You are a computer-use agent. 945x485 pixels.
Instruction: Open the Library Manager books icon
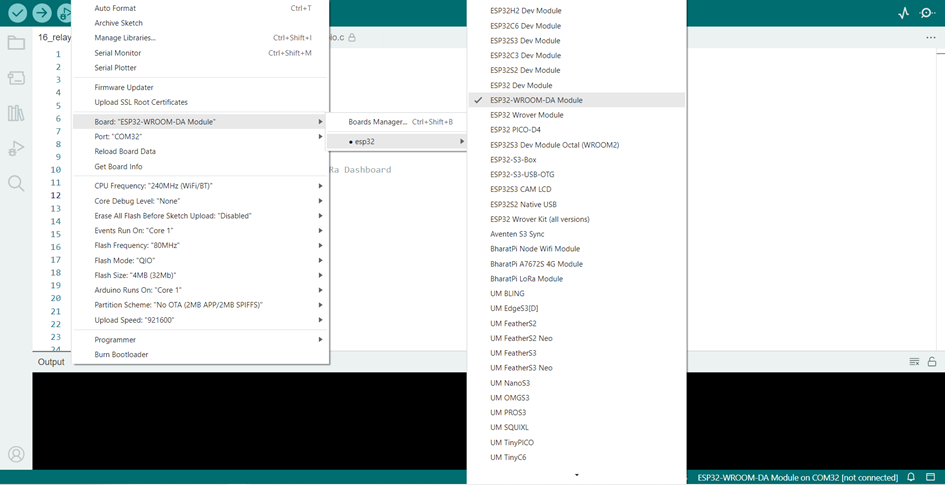[16, 113]
